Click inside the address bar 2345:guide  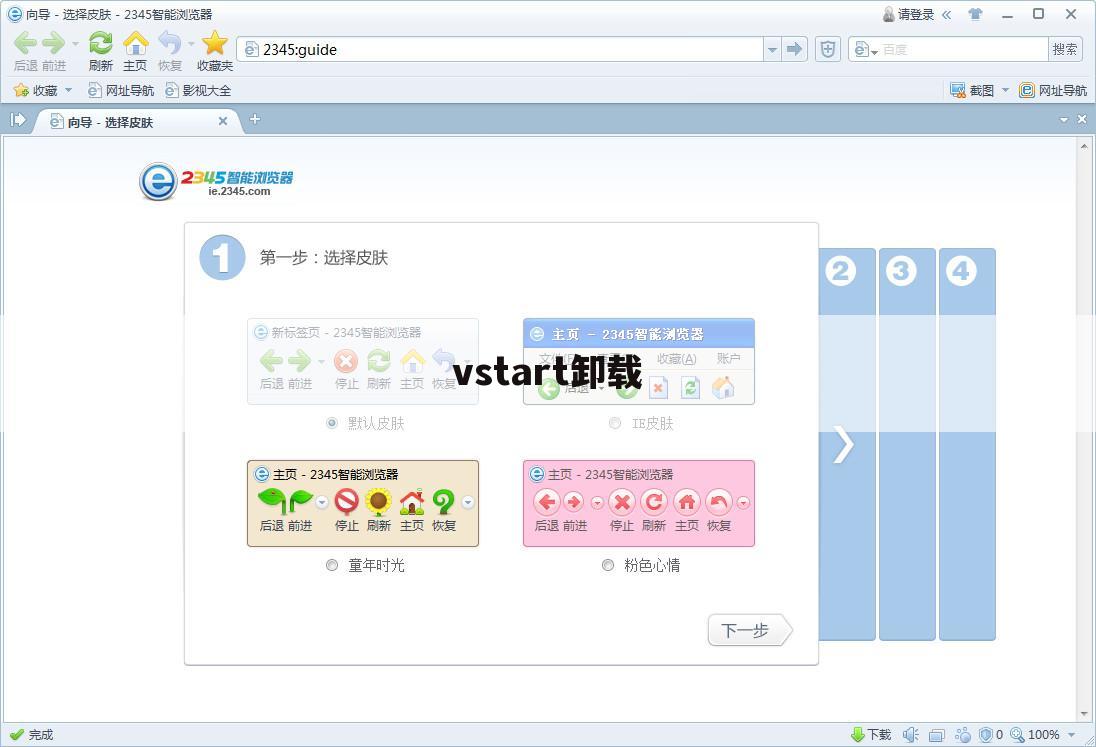(x=502, y=49)
